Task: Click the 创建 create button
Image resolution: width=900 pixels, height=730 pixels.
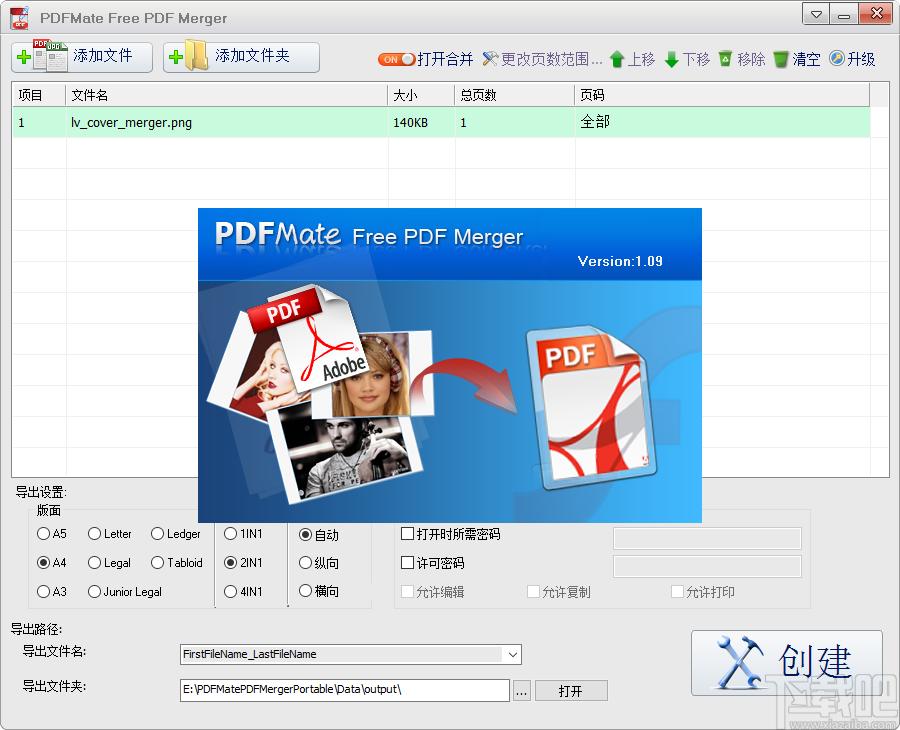Action: pos(786,662)
